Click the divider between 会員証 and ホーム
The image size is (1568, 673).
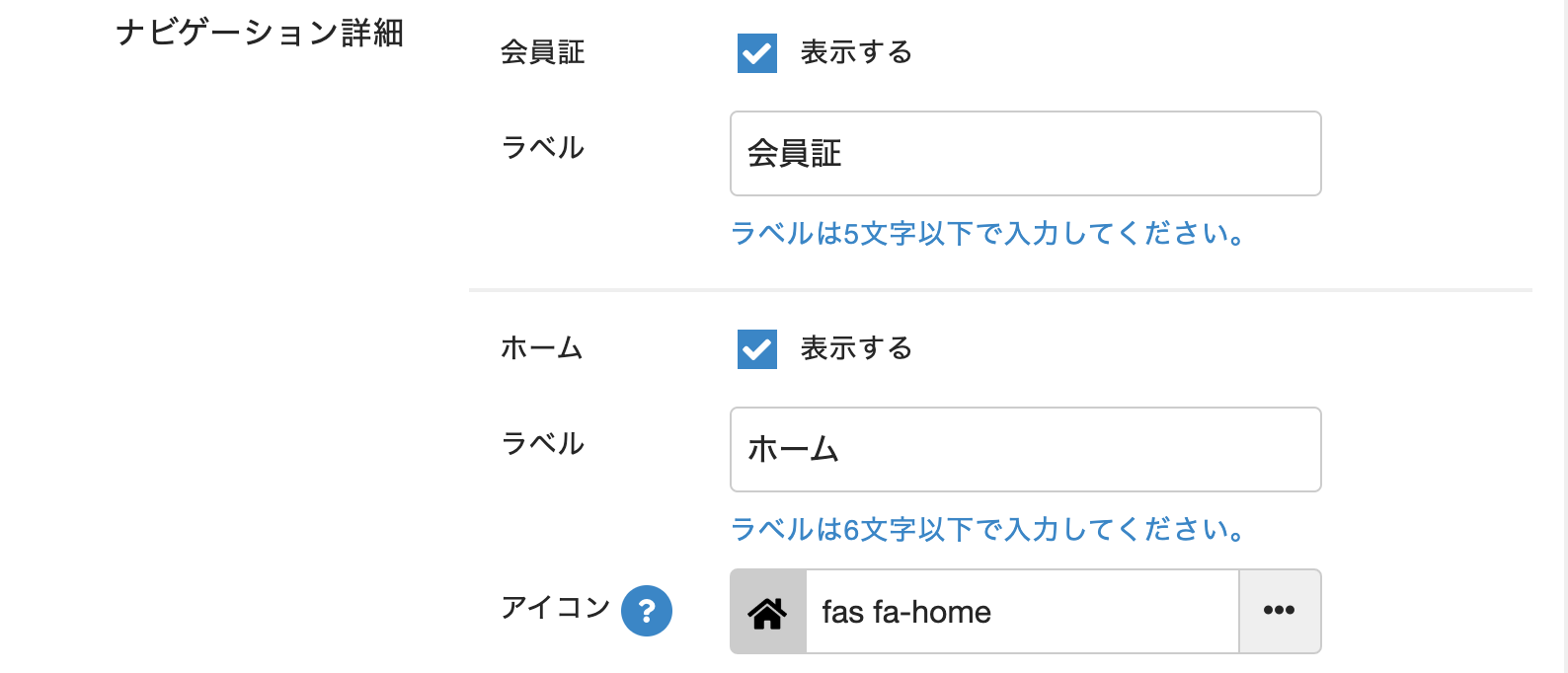click(x=999, y=290)
